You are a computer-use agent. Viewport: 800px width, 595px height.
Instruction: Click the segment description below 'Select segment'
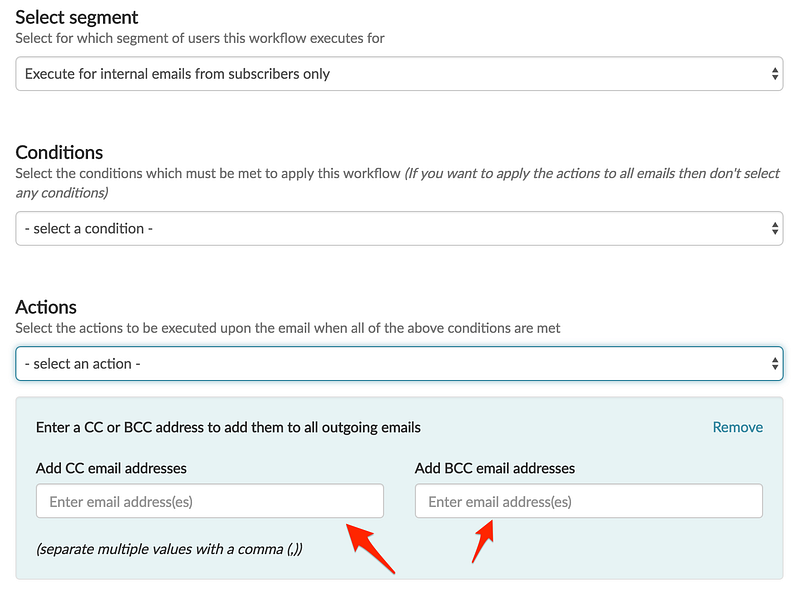click(x=200, y=38)
